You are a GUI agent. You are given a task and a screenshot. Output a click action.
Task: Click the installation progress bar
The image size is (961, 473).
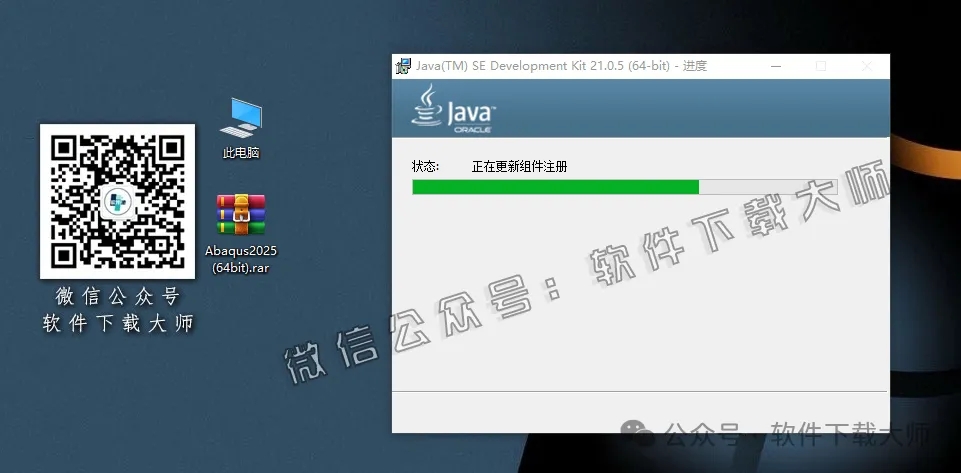tap(625, 187)
